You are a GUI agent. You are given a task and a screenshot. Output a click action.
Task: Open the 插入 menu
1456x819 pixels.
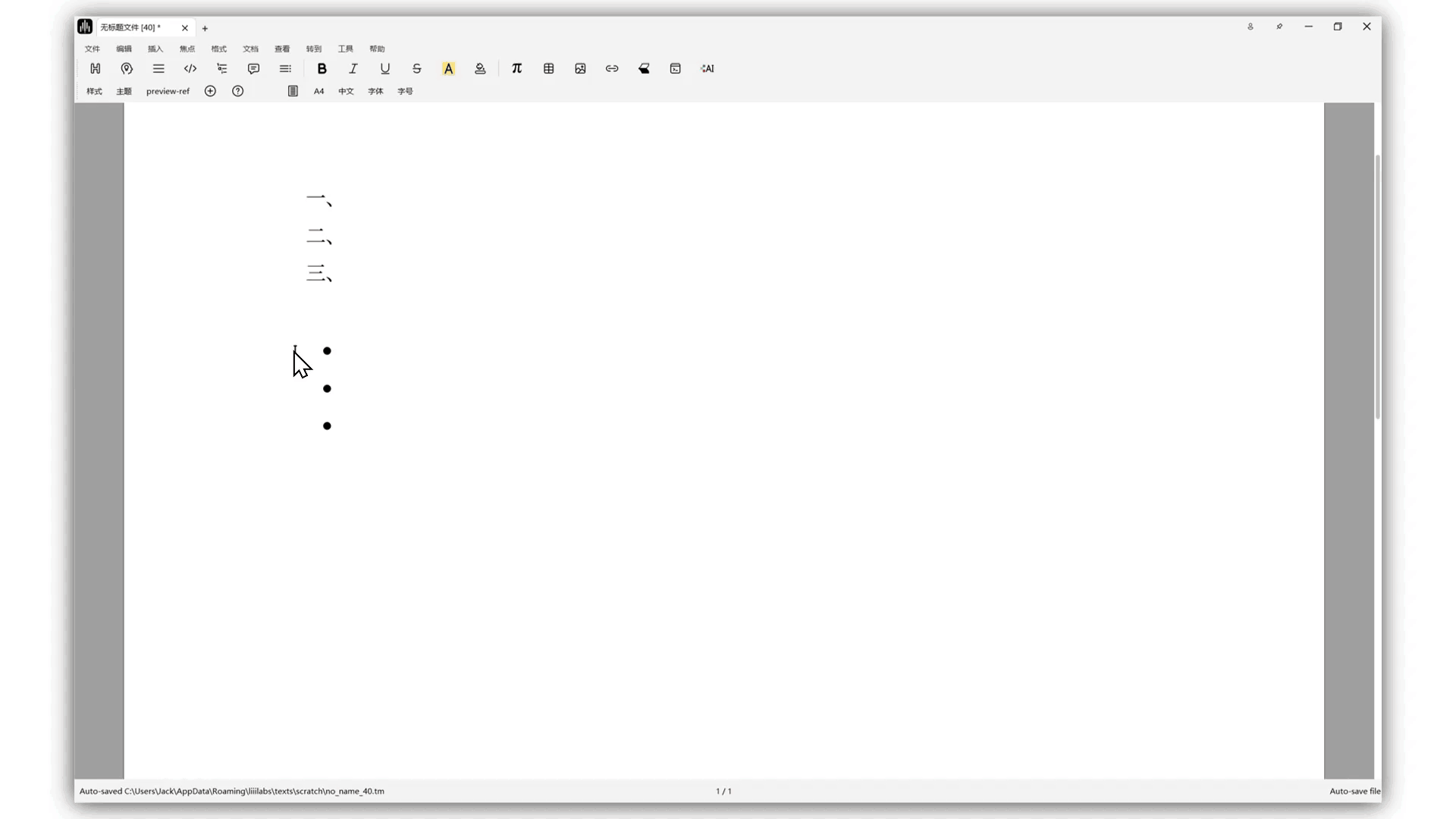(155, 49)
